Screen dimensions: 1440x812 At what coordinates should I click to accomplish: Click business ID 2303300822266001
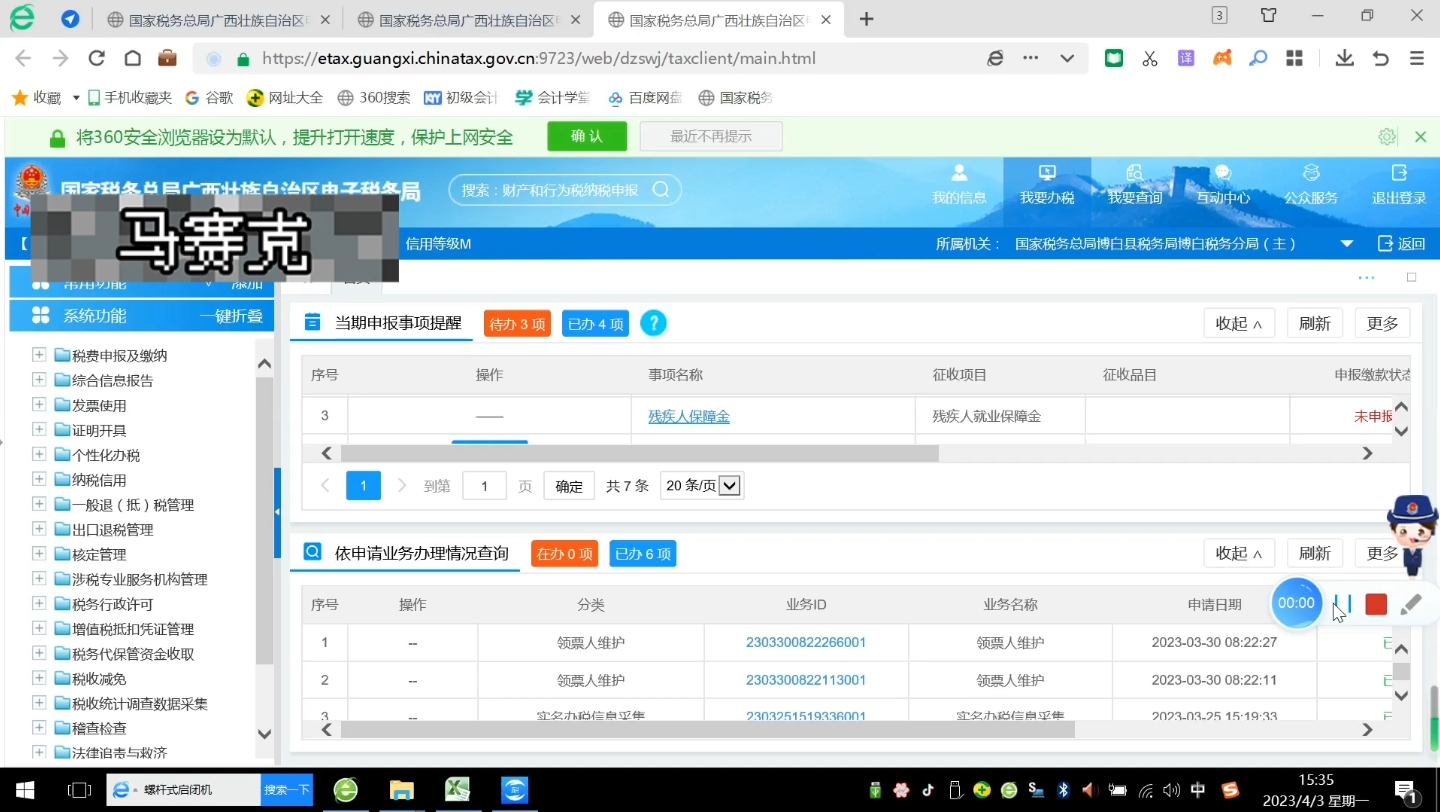click(x=805, y=642)
